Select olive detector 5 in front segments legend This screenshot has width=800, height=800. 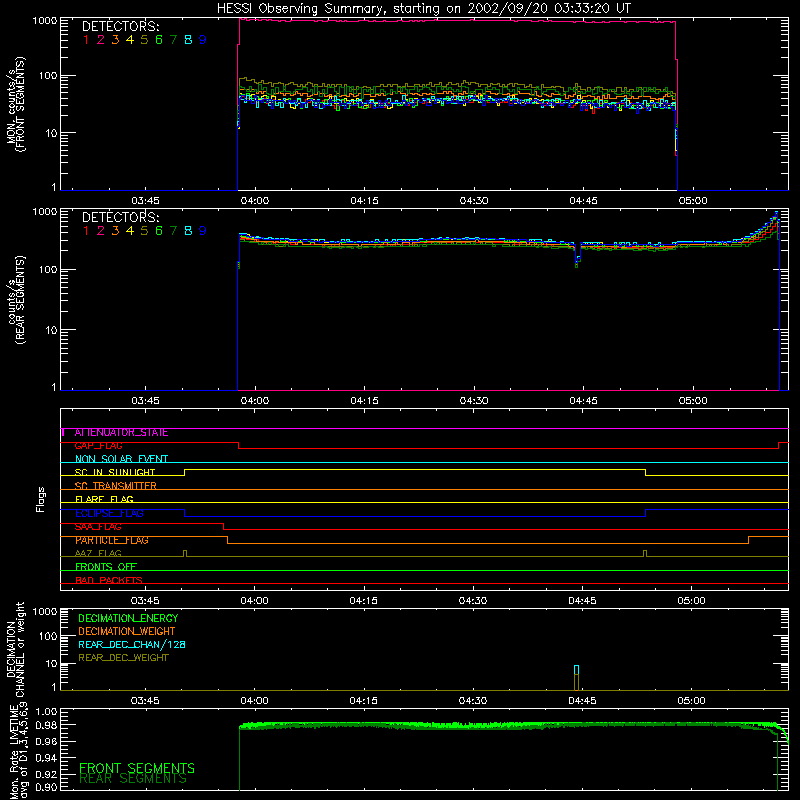pos(144,40)
